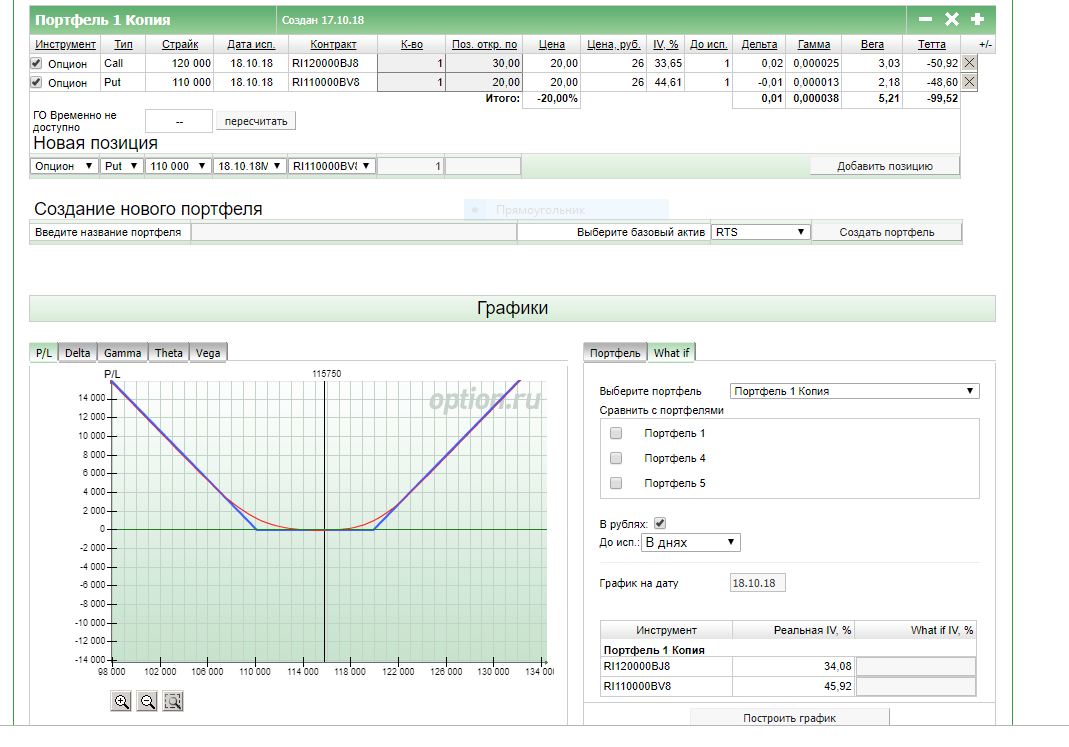This screenshot has height=747, width=1069.
Task: Tick the Портфель 1 comparison checkbox
Action: click(x=616, y=433)
